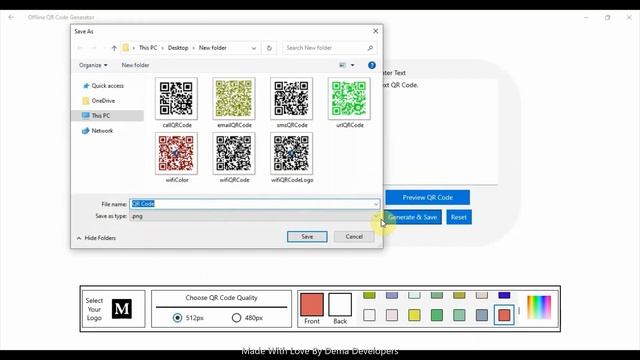
Task: Go up one folder level
Action: point(114,48)
